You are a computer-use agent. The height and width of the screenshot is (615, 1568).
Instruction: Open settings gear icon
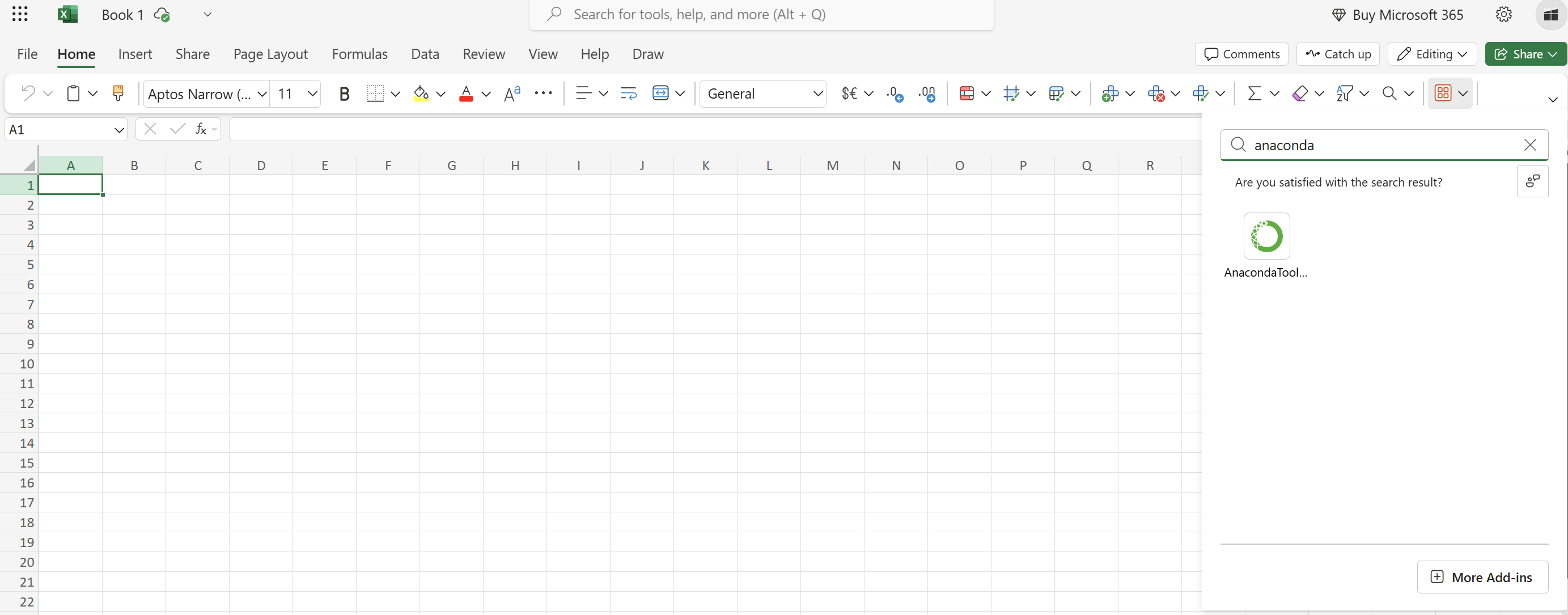(x=1503, y=14)
